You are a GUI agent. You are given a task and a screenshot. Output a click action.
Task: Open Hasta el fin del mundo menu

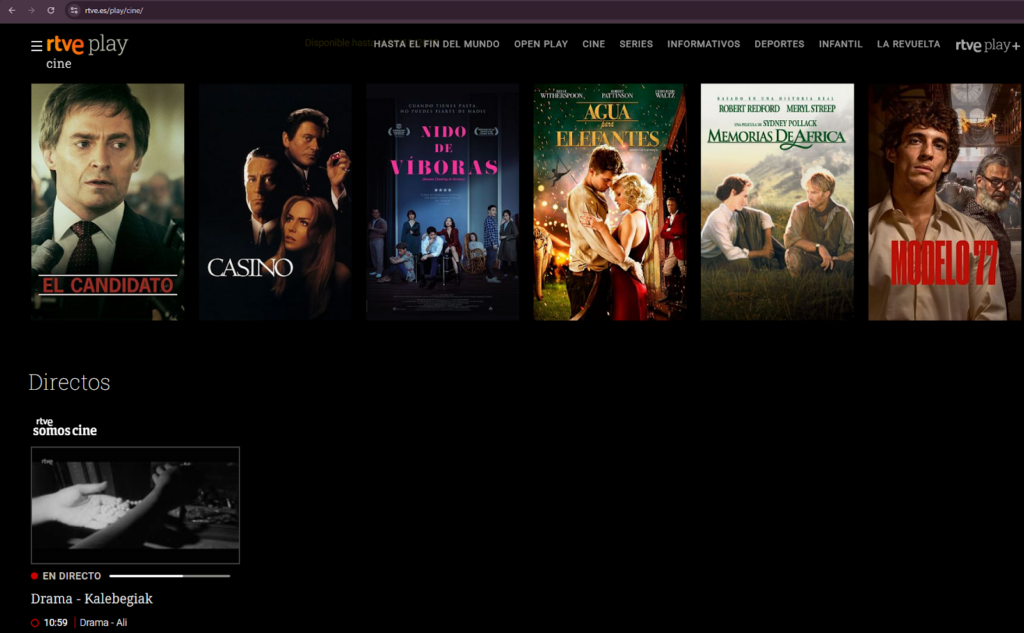coord(436,44)
